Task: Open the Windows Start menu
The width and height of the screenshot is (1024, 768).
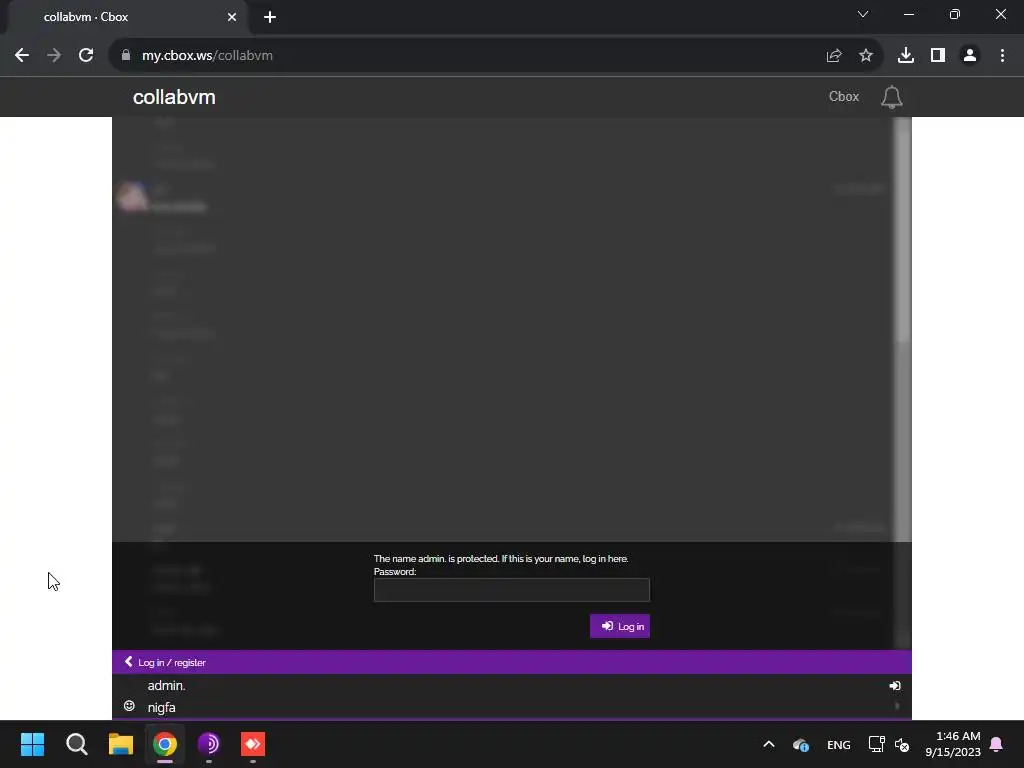Action: pyautogui.click(x=33, y=744)
